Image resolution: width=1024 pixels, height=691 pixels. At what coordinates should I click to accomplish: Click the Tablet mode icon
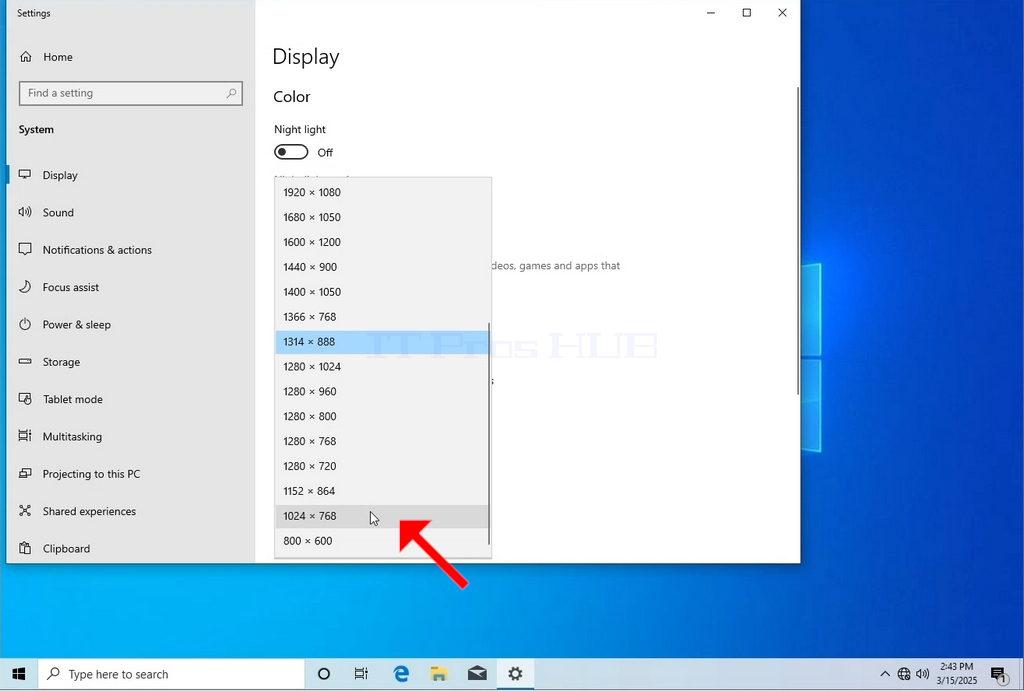pos(25,398)
